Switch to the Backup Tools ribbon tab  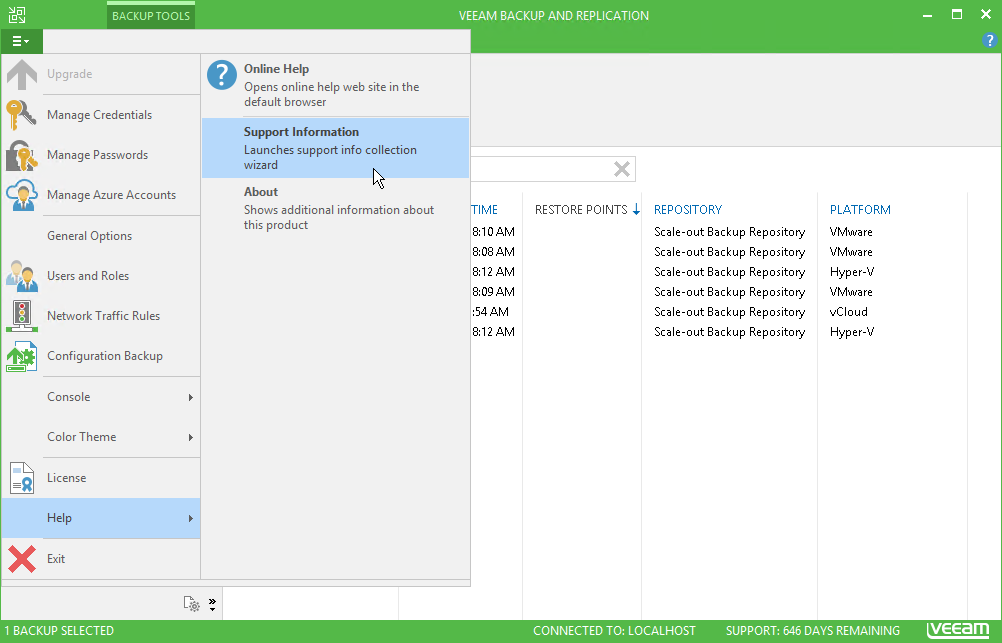151,16
